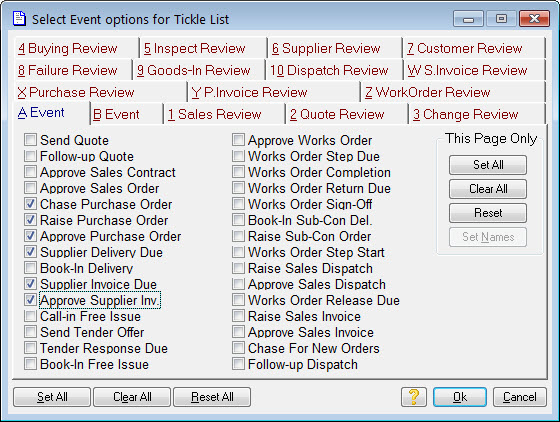Confirm with the Ok button
The height and width of the screenshot is (422, 560).
(460, 397)
